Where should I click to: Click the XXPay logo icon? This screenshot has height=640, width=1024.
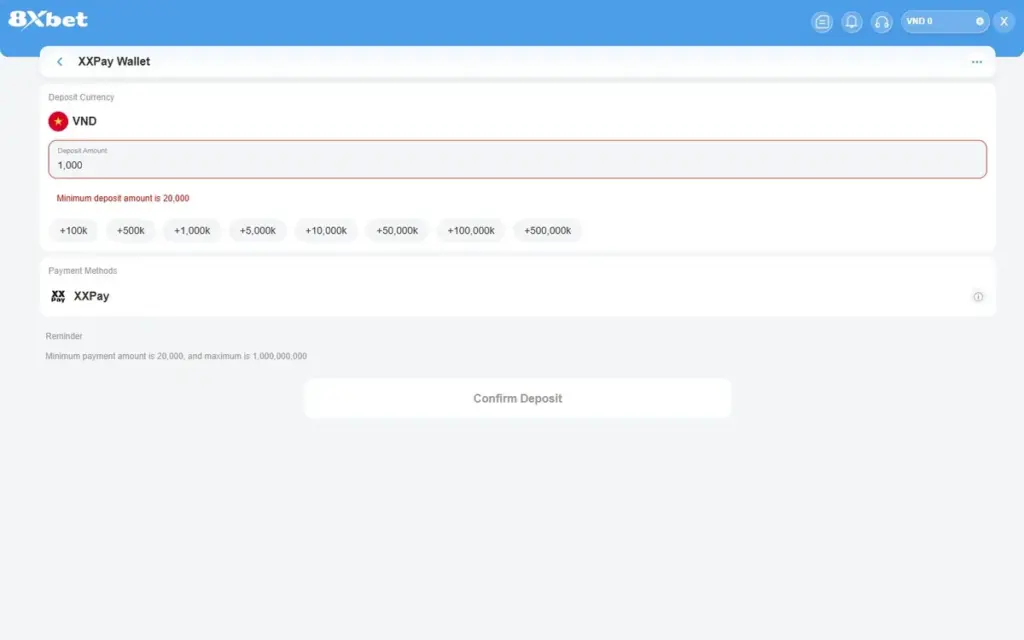coord(58,296)
